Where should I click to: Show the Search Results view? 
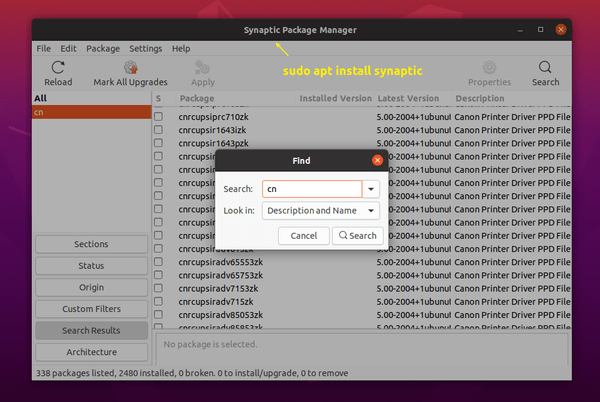click(x=91, y=330)
